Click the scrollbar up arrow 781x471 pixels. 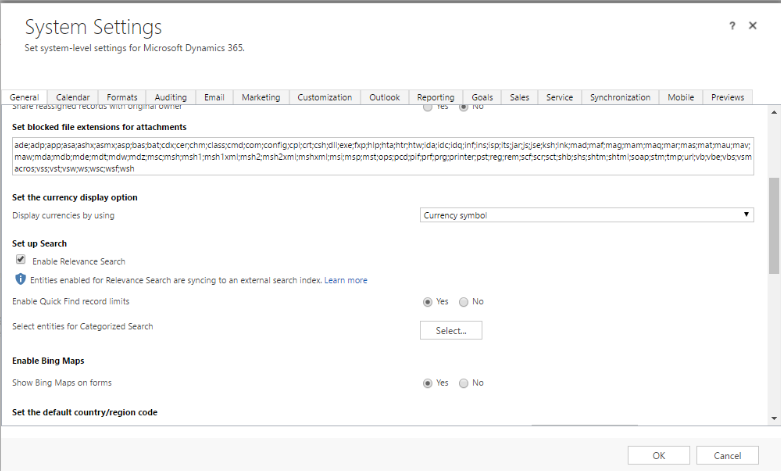(x=774, y=113)
